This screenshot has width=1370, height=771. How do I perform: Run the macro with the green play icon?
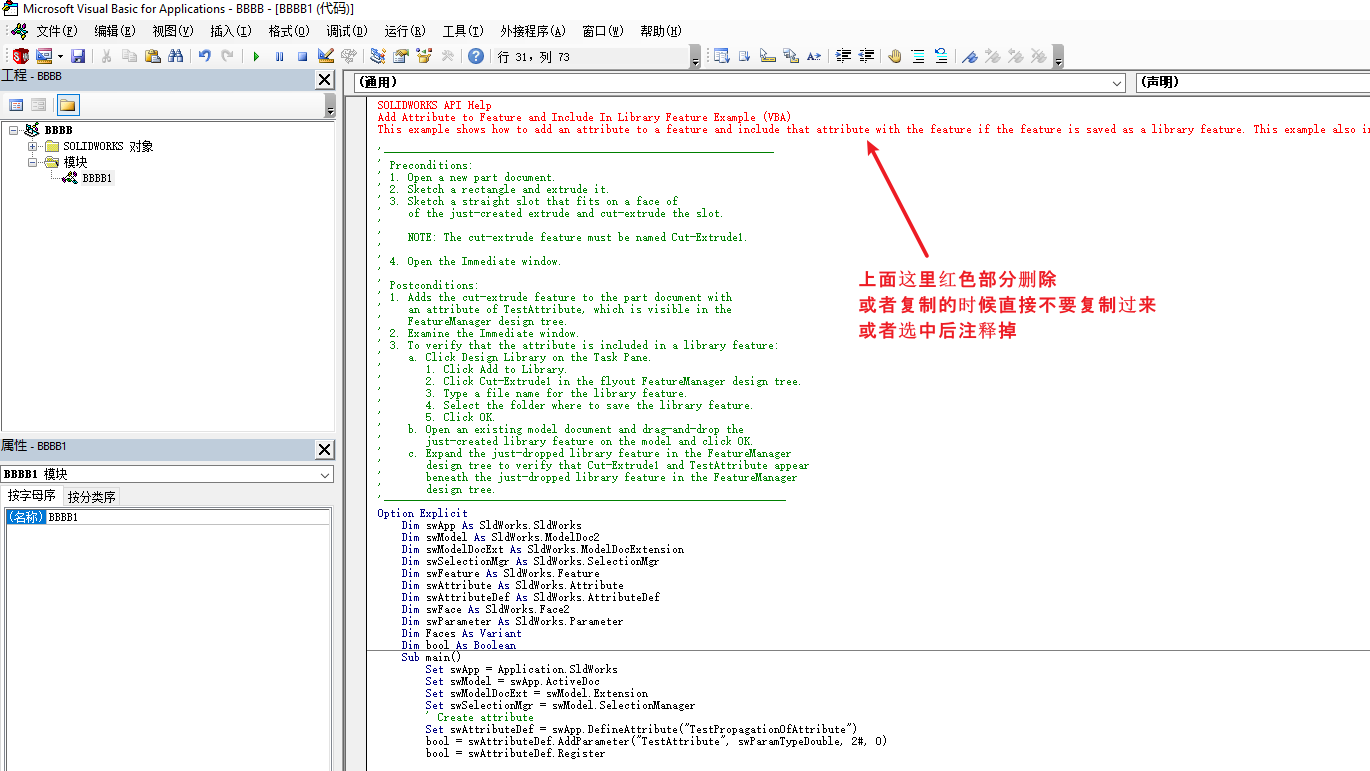click(256, 56)
